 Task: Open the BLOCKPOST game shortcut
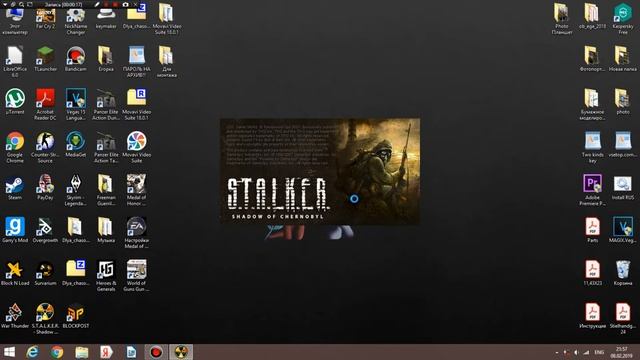[x=76, y=316]
